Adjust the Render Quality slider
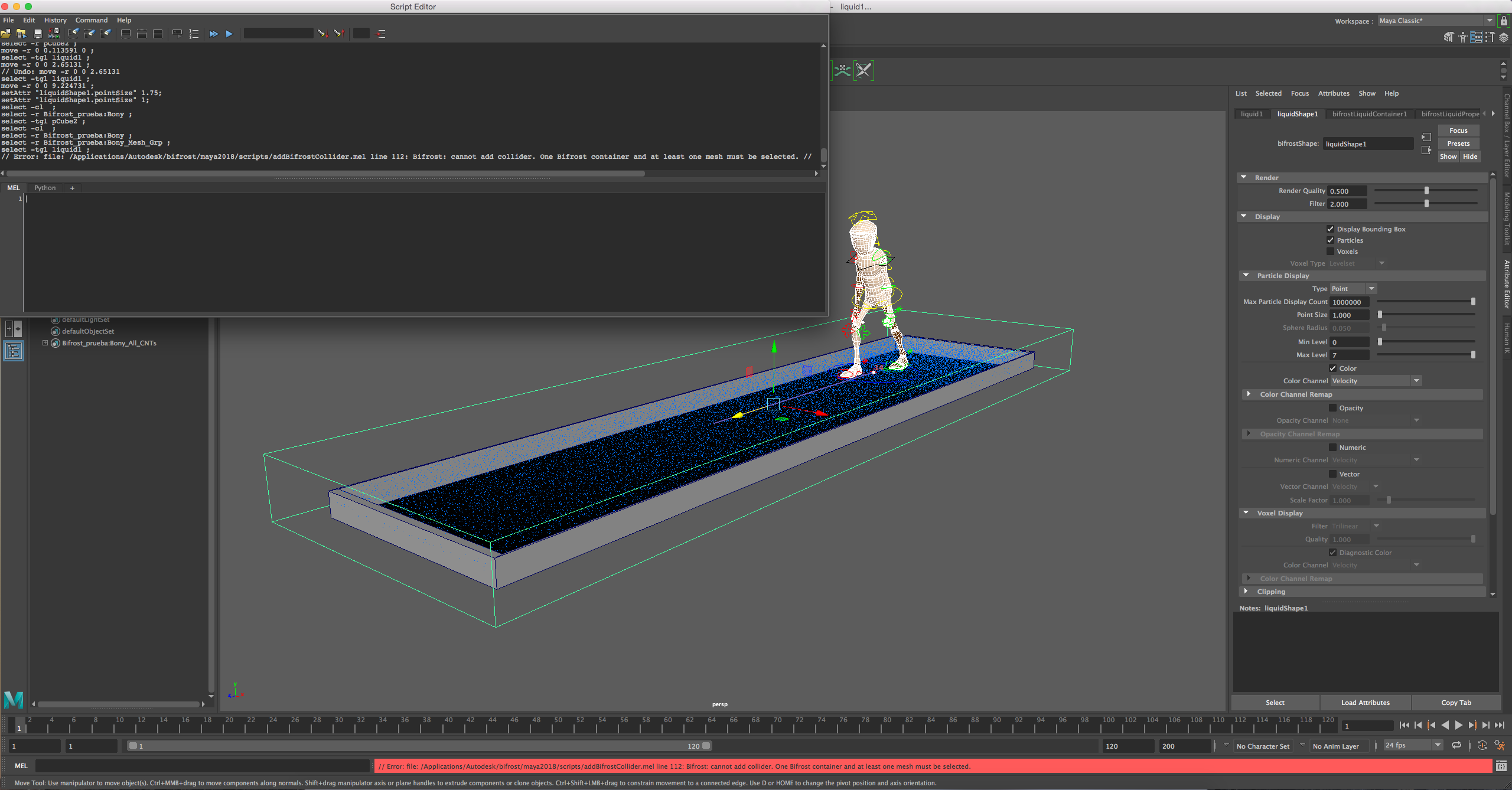This screenshot has width=1512, height=790. [1426, 191]
